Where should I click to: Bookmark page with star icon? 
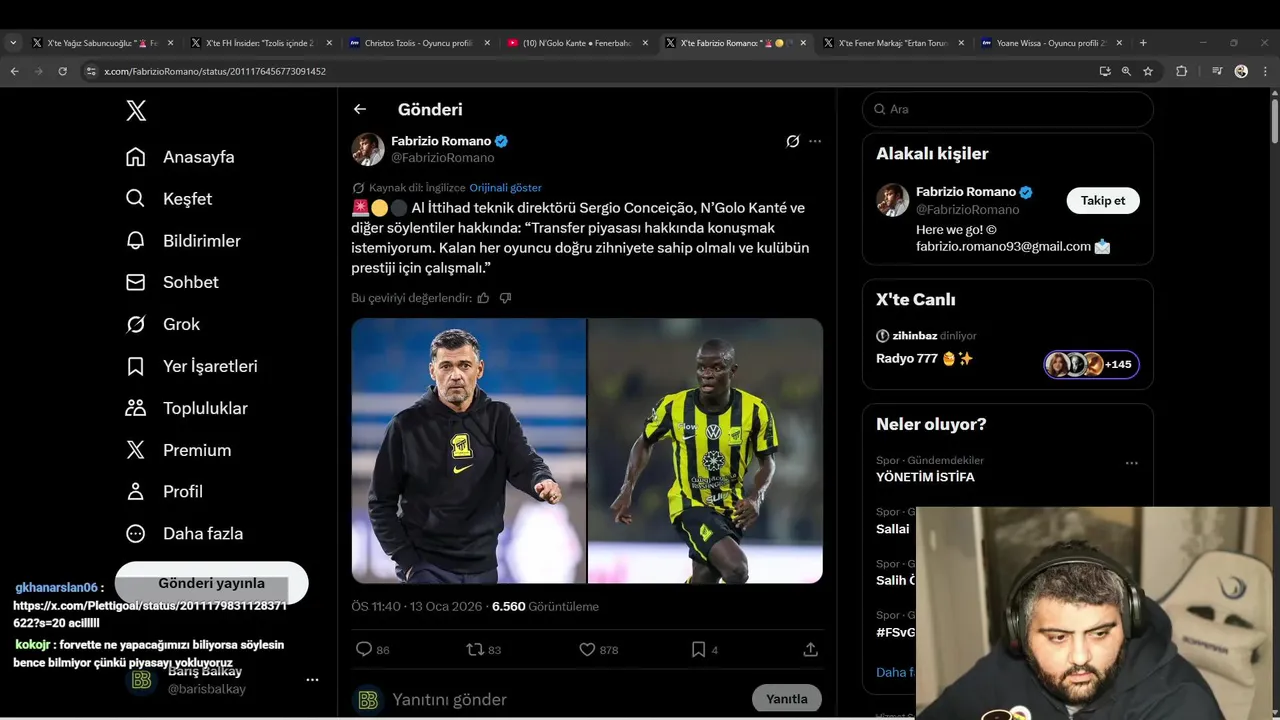tap(1148, 71)
